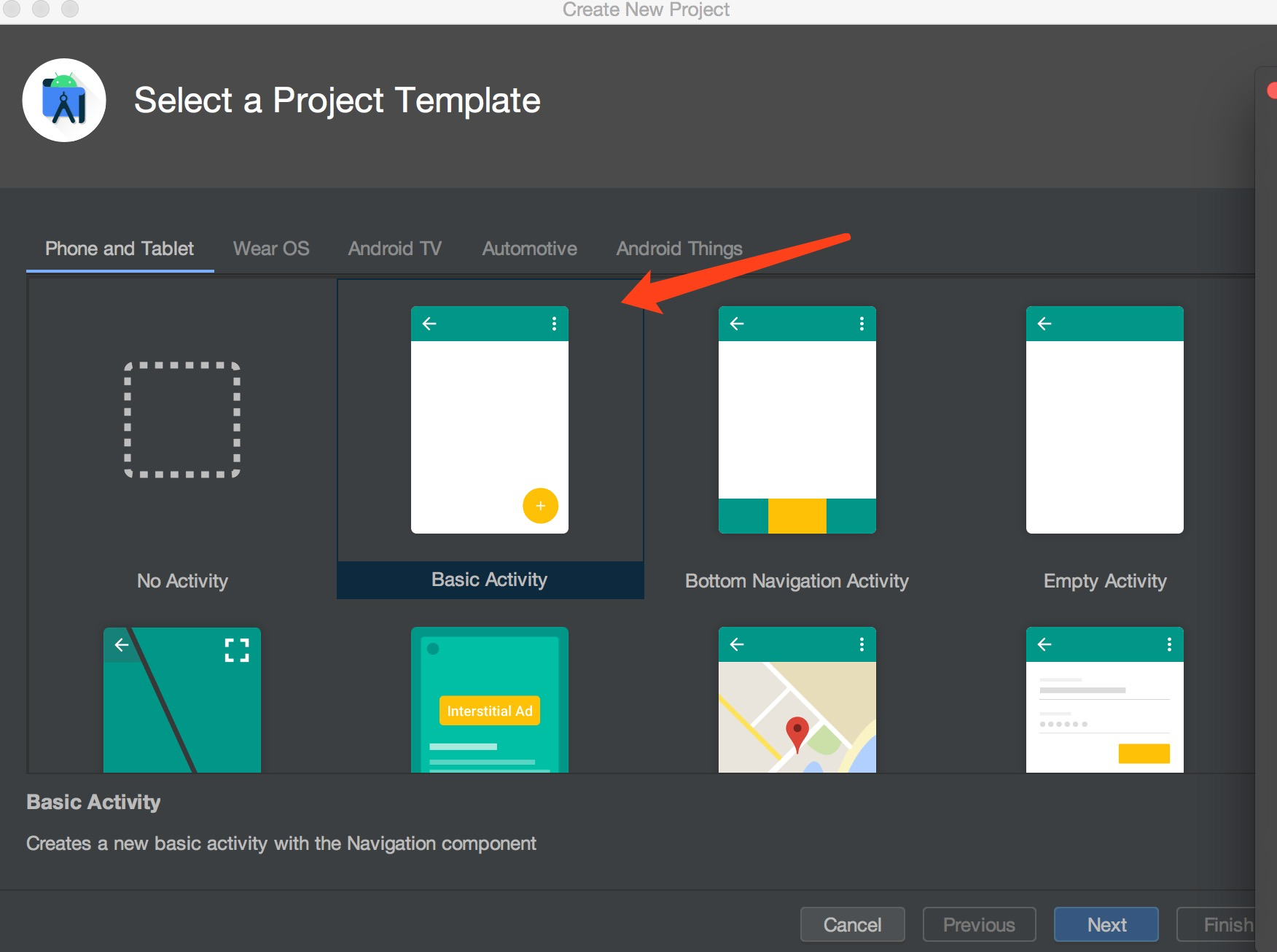
Task: Click the 'Bottom Navigation Activity' label
Action: point(797,581)
